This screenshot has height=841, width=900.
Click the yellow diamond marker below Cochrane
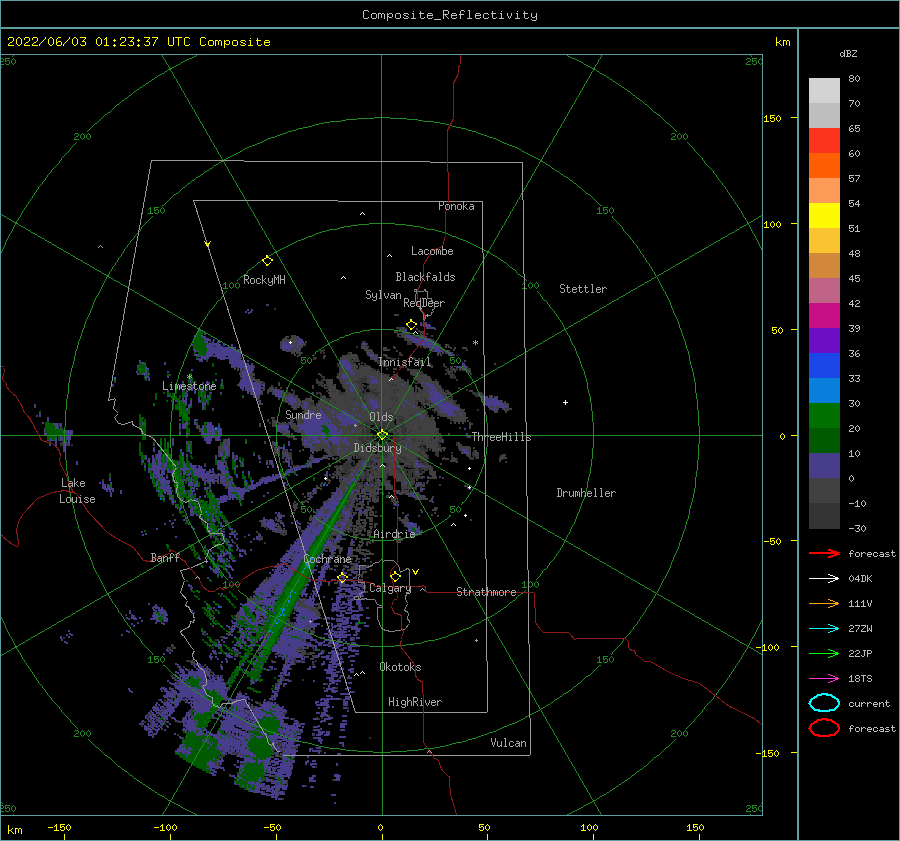point(342,577)
